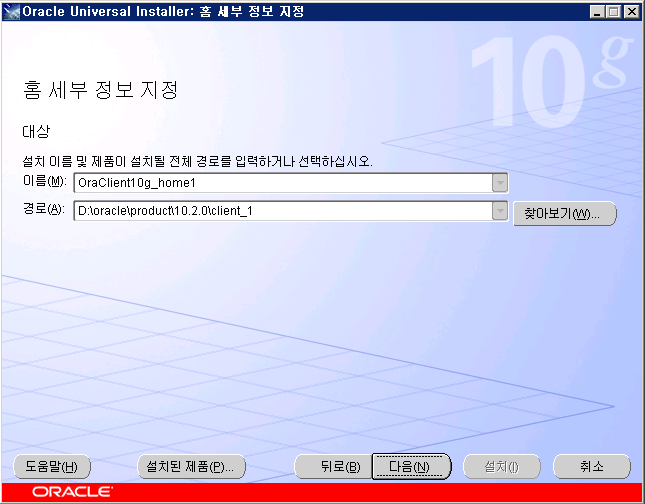Viewport: 645px width, 504px height.
Task: Go back with the 뒤로(B) button
Action: [334, 467]
